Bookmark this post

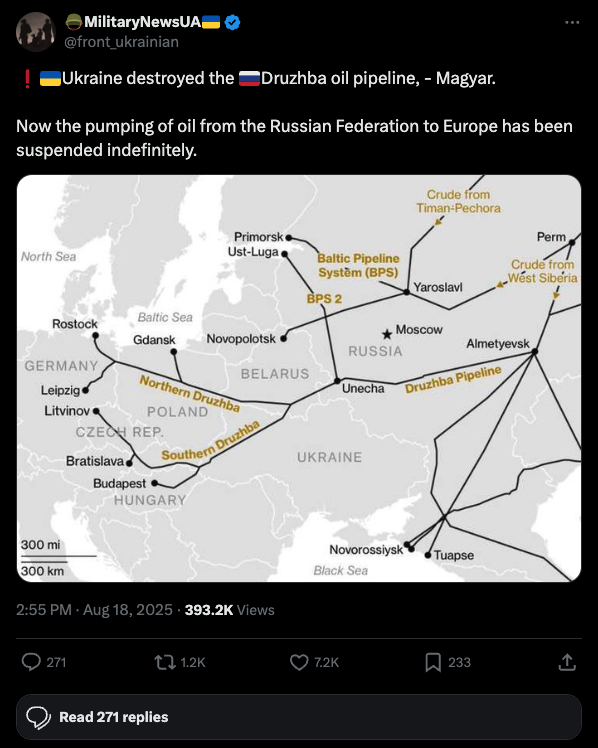(433, 662)
